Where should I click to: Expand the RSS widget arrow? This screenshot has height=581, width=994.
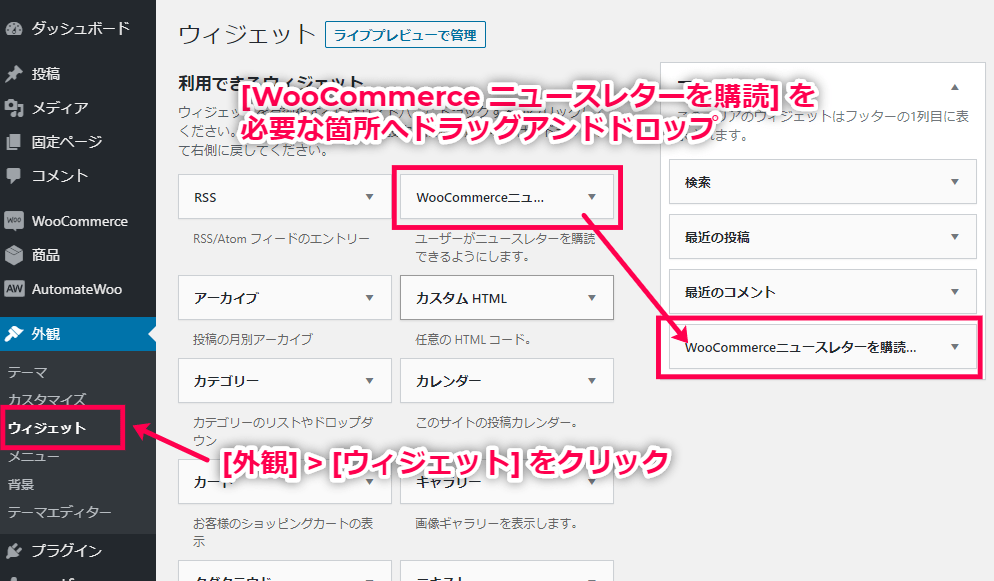click(x=370, y=197)
